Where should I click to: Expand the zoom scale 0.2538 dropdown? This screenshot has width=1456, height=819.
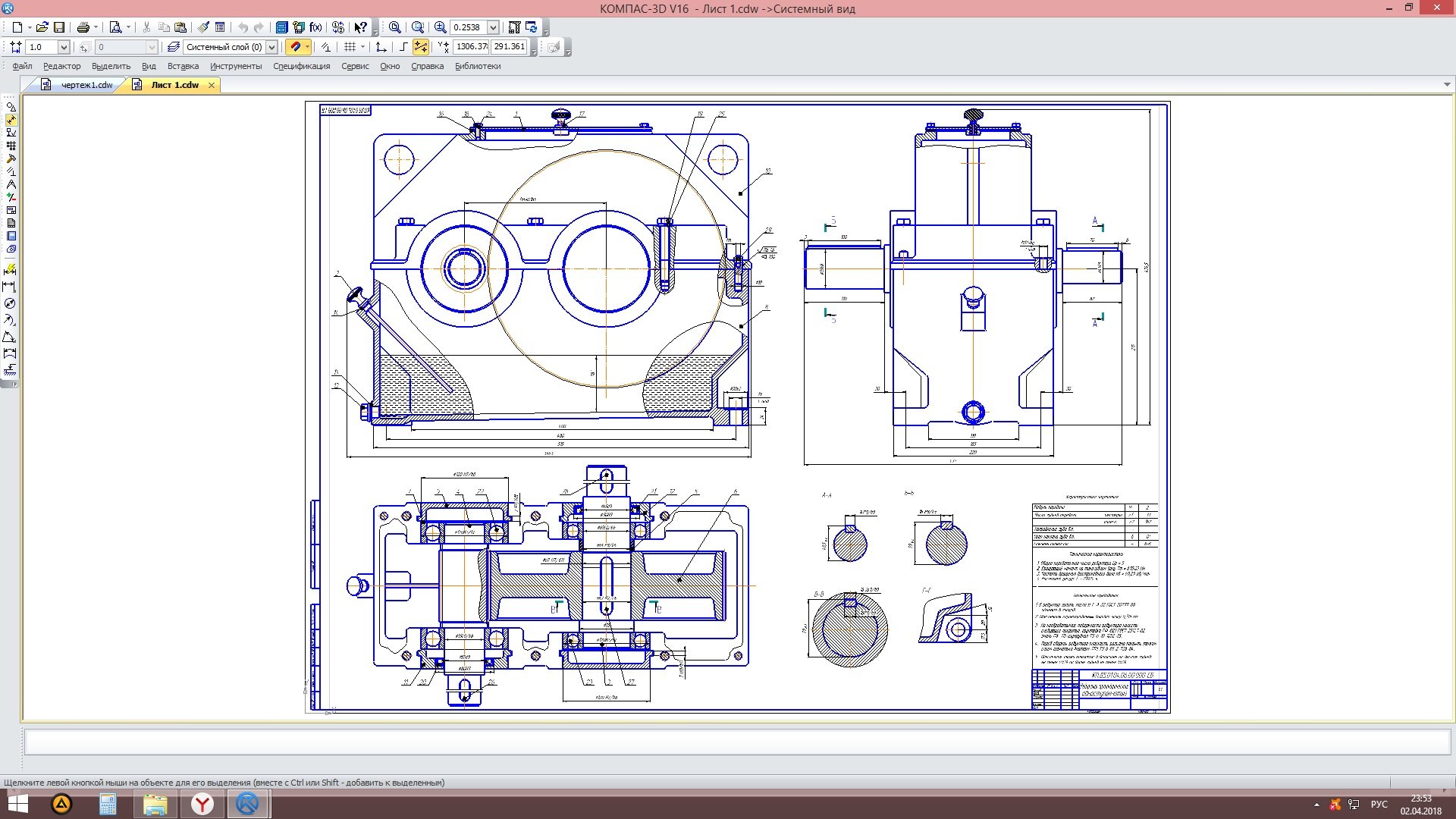pyautogui.click(x=493, y=27)
